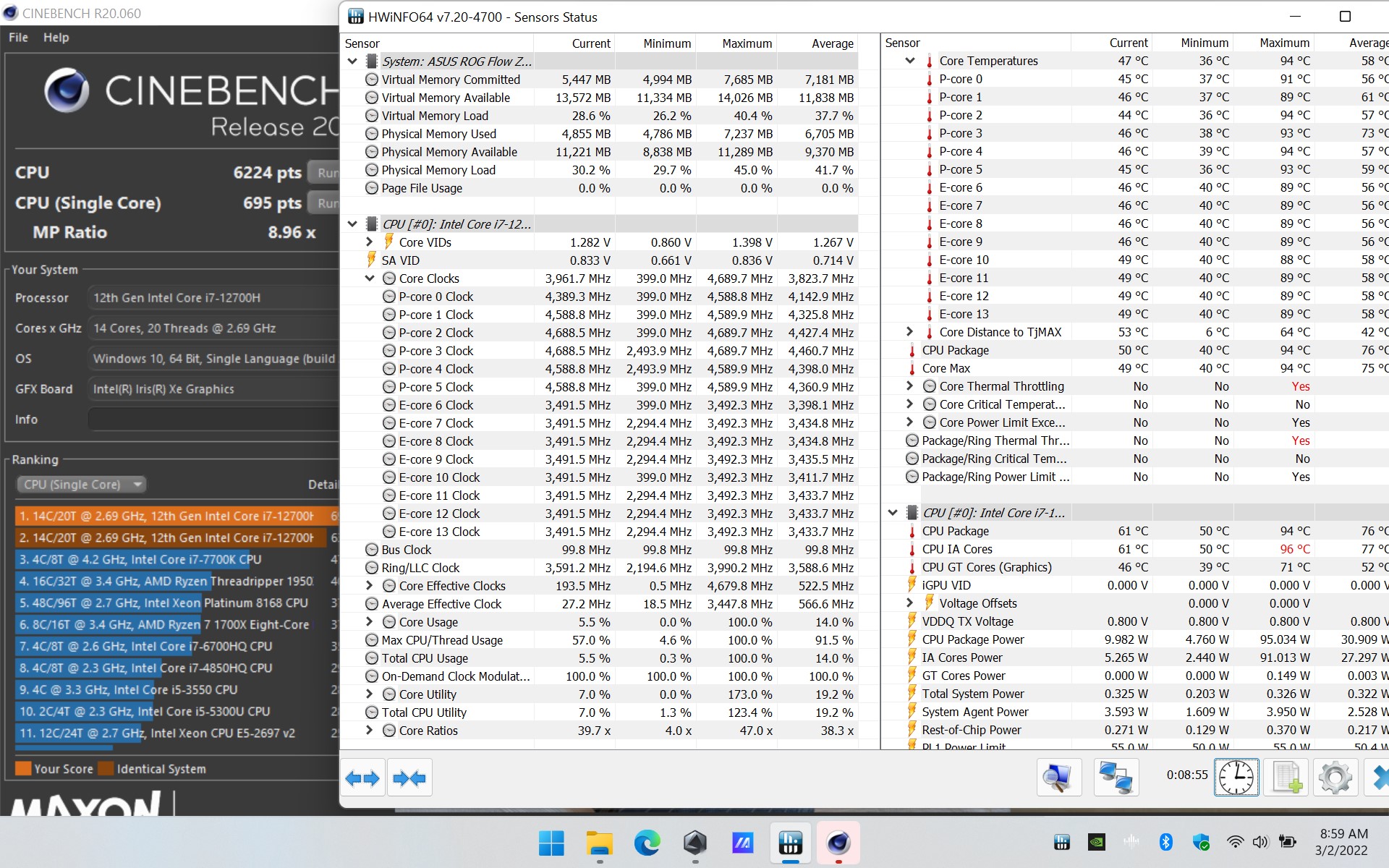This screenshot has width=1389, height=868.
Task: Open the Windows Start menu
Action: pos(551,843)
